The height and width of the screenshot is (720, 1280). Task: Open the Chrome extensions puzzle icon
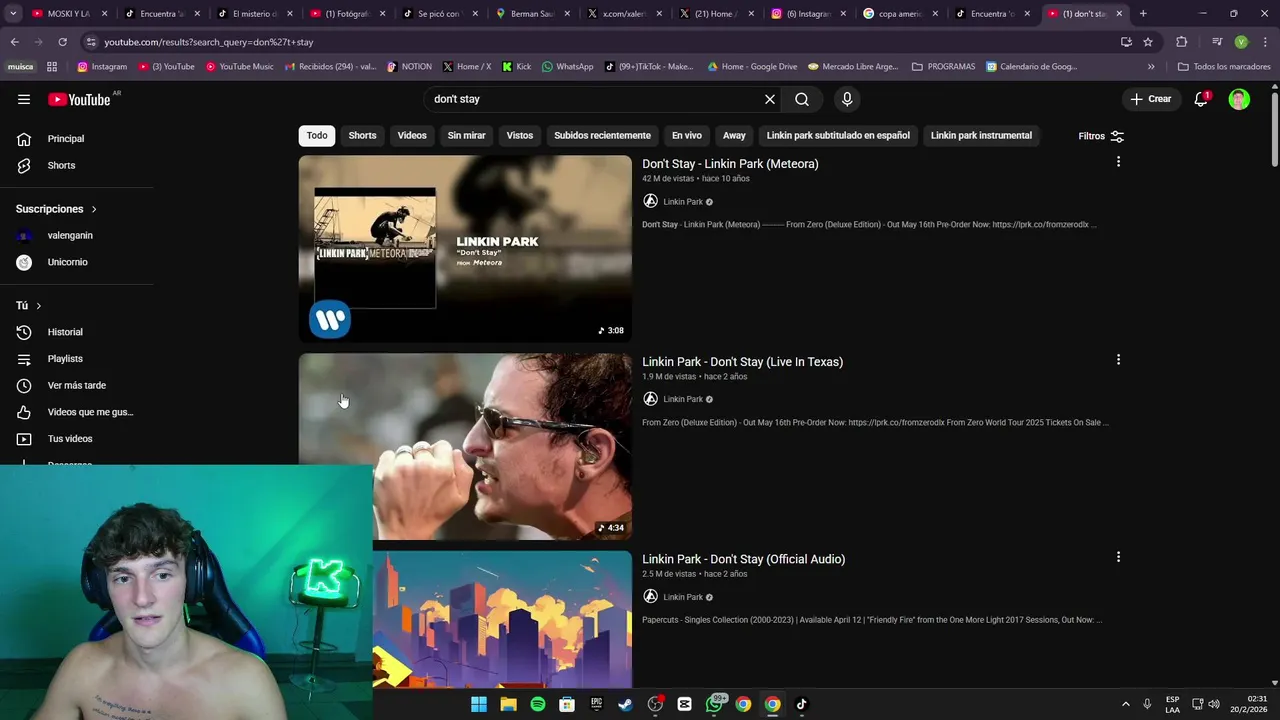[x=1182, y=42]
